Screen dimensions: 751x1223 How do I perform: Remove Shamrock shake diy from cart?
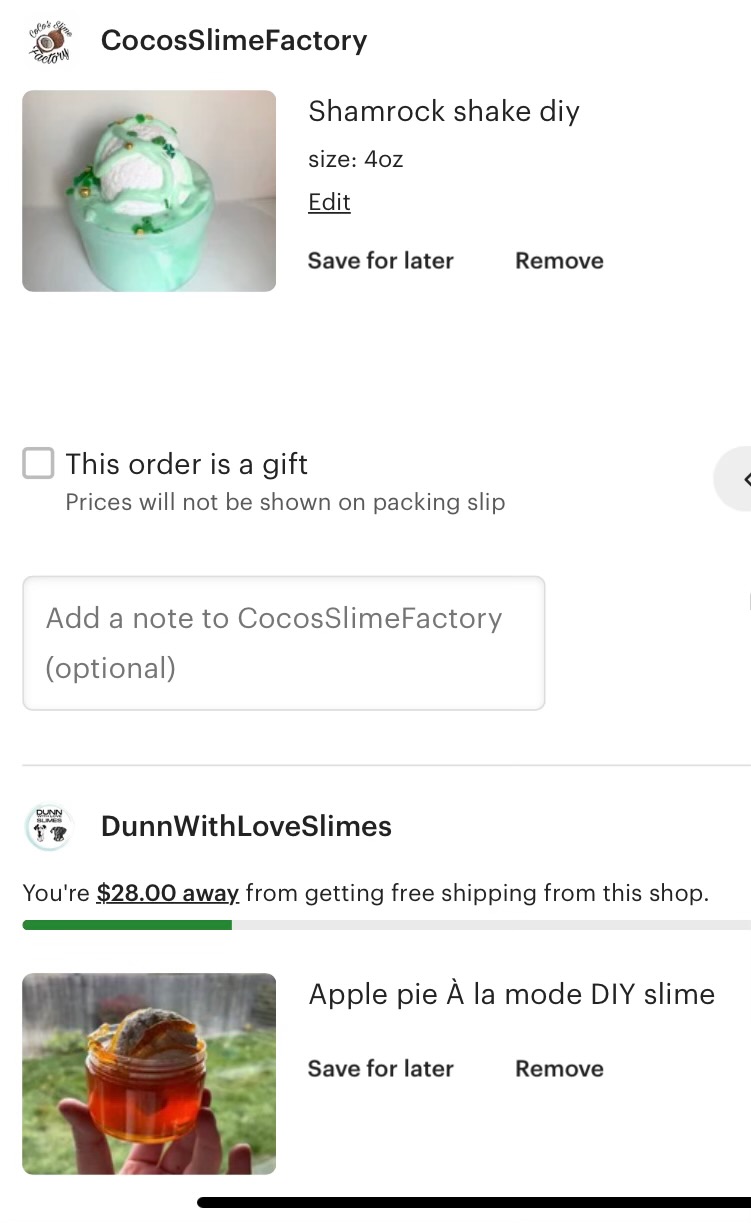pos(559,261)
